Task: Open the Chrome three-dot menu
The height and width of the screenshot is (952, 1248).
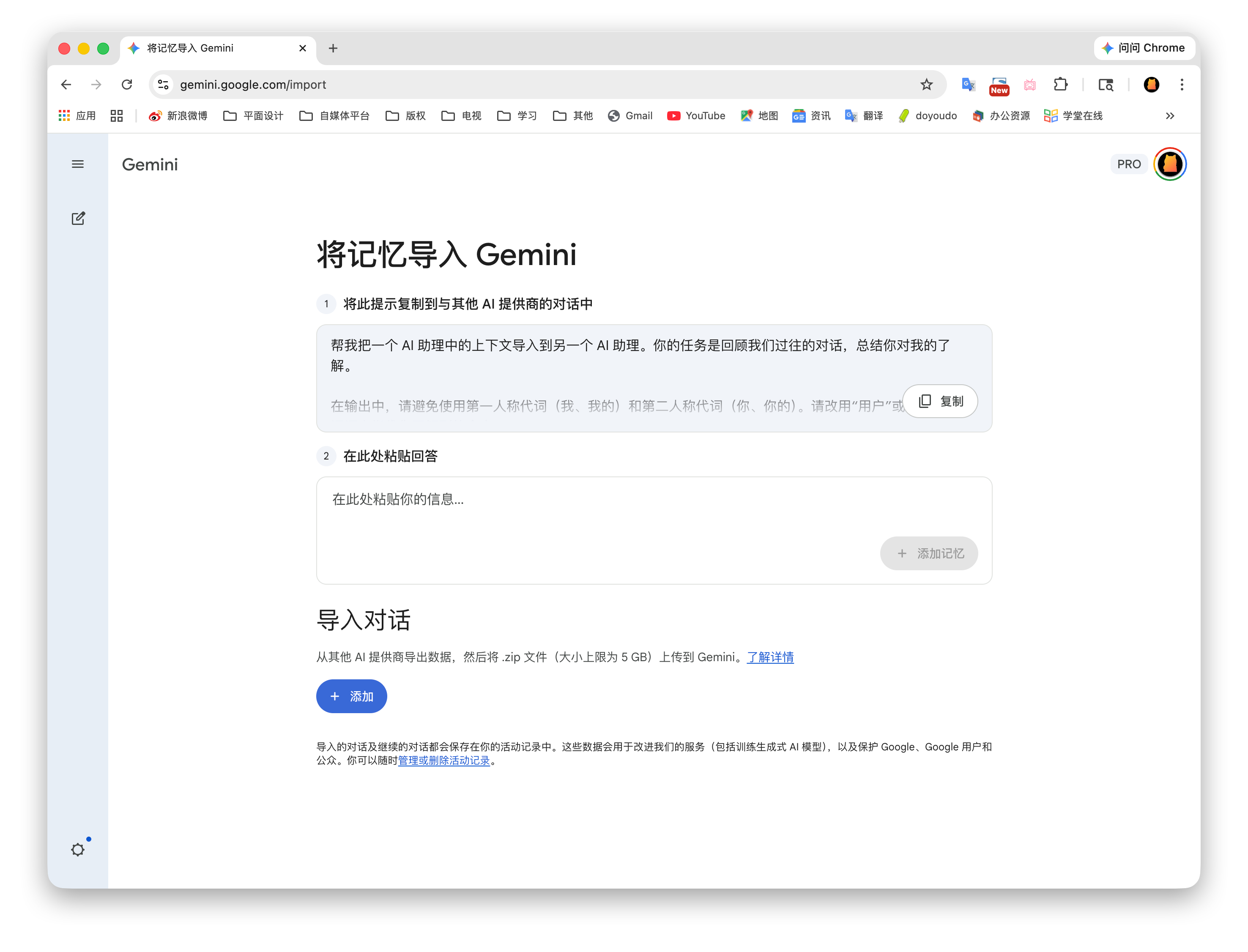Action: point(1182,85)
